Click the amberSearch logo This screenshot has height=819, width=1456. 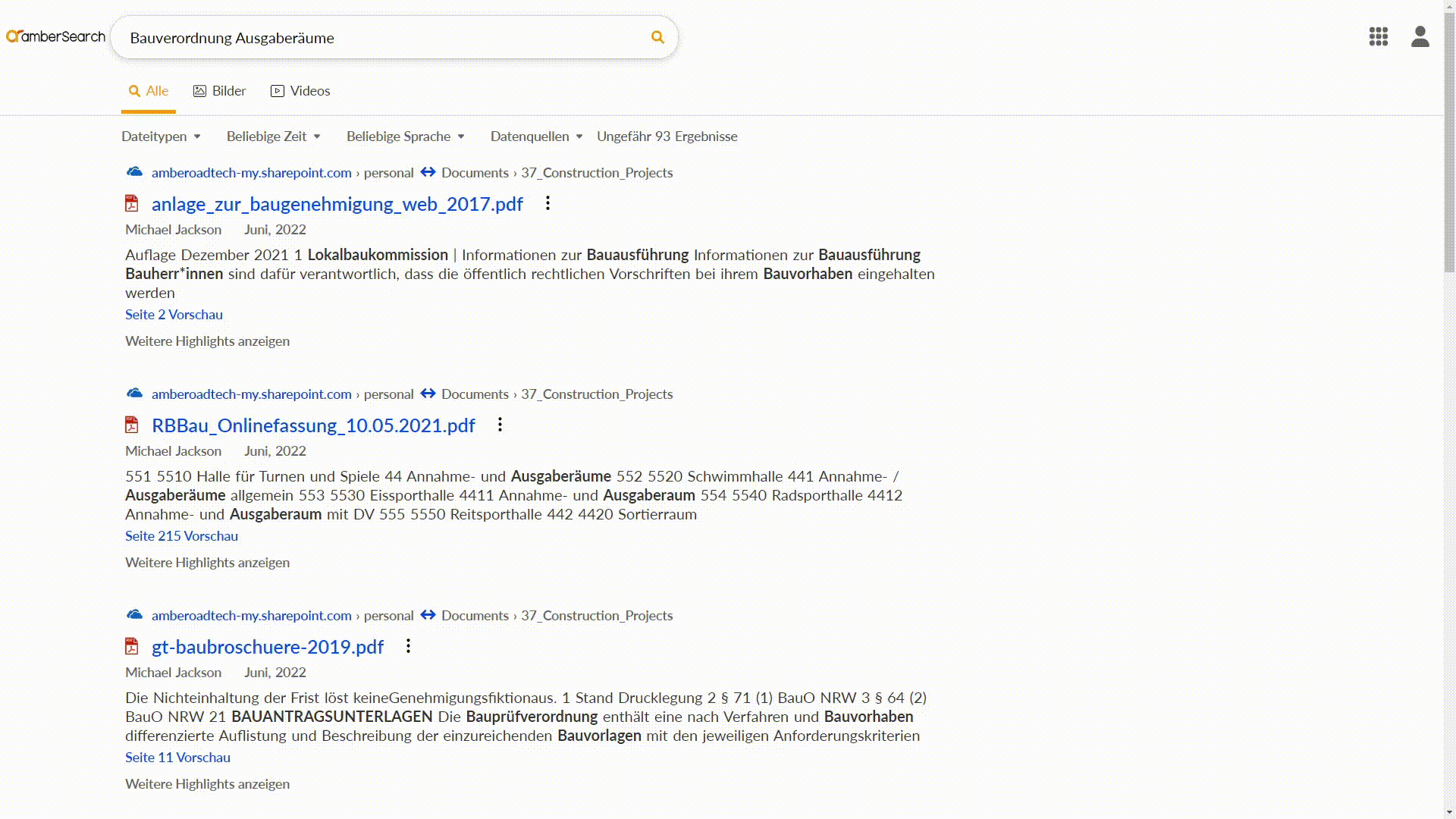coord(55,36)
